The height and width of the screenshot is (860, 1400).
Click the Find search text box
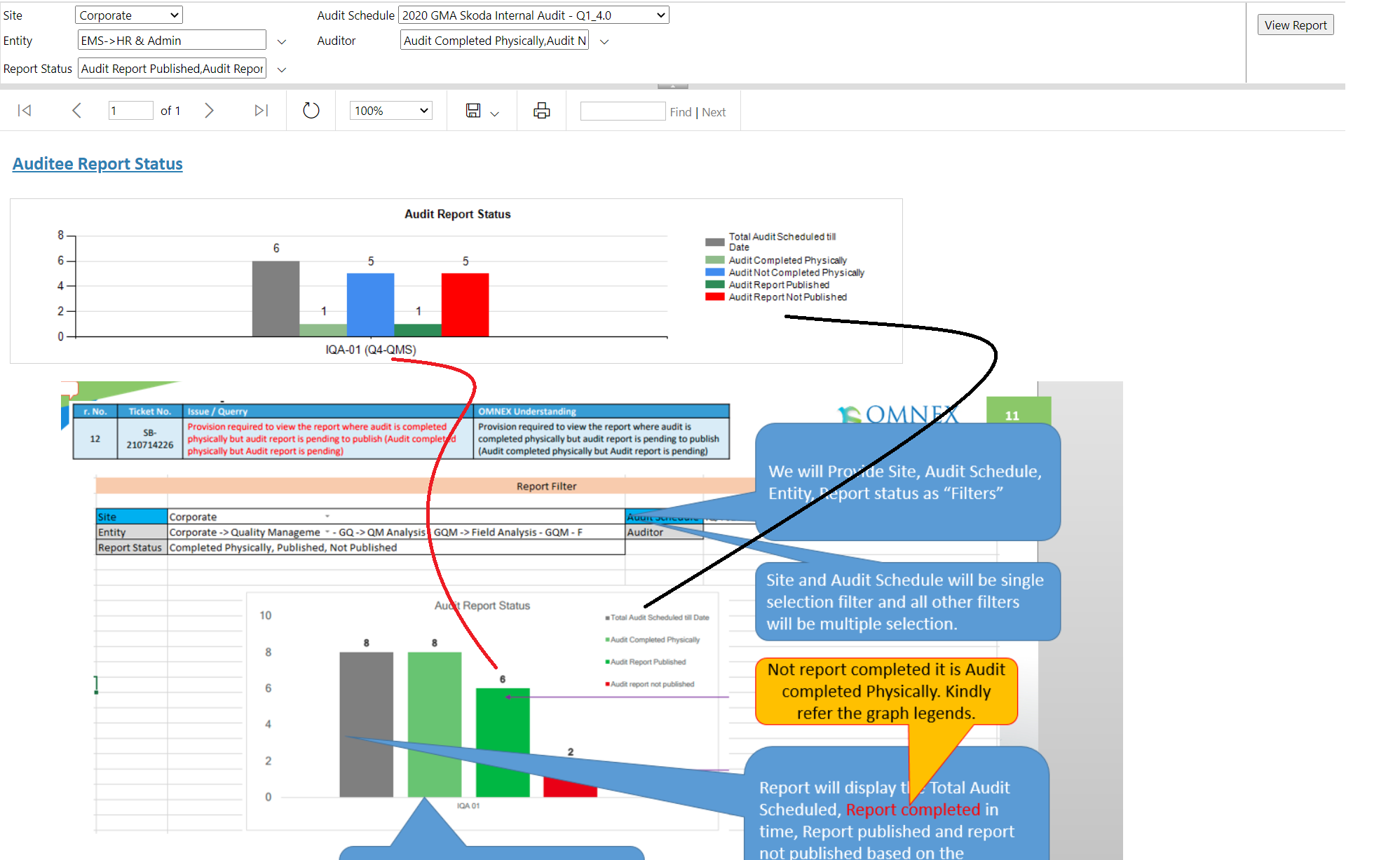[623, 111]
